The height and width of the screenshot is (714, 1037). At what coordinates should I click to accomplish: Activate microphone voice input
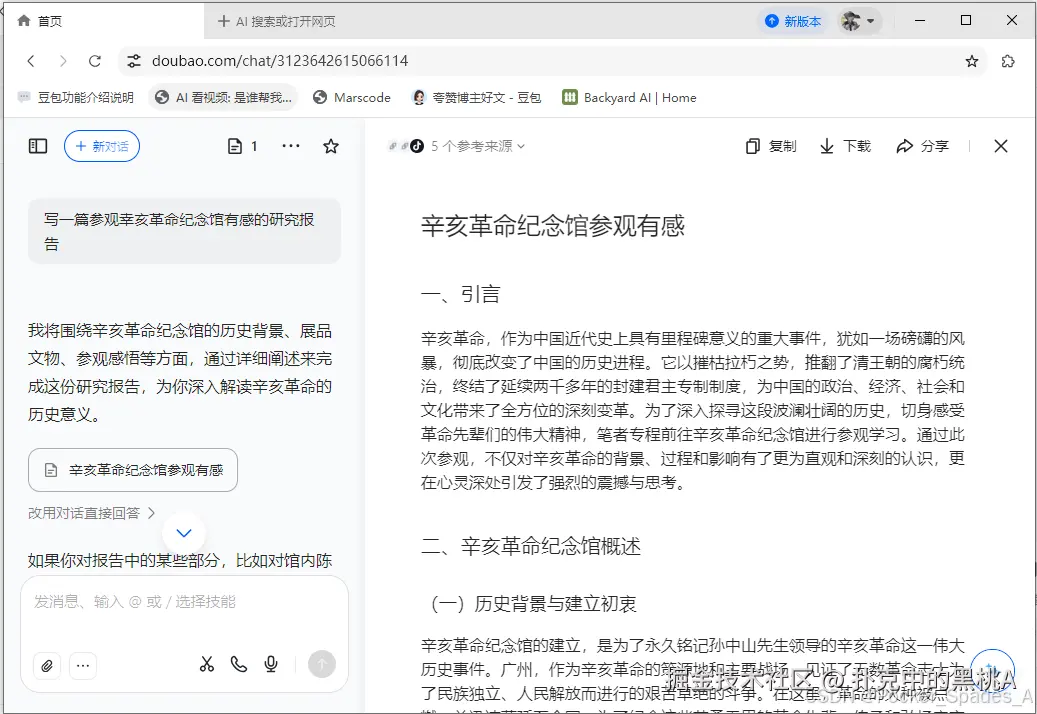[x=270, y=664]
